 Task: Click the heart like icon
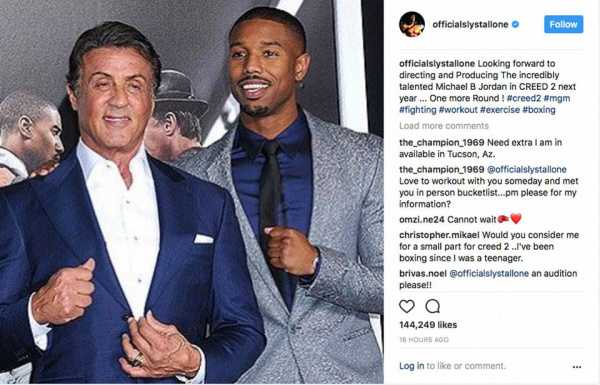(406, 306)
